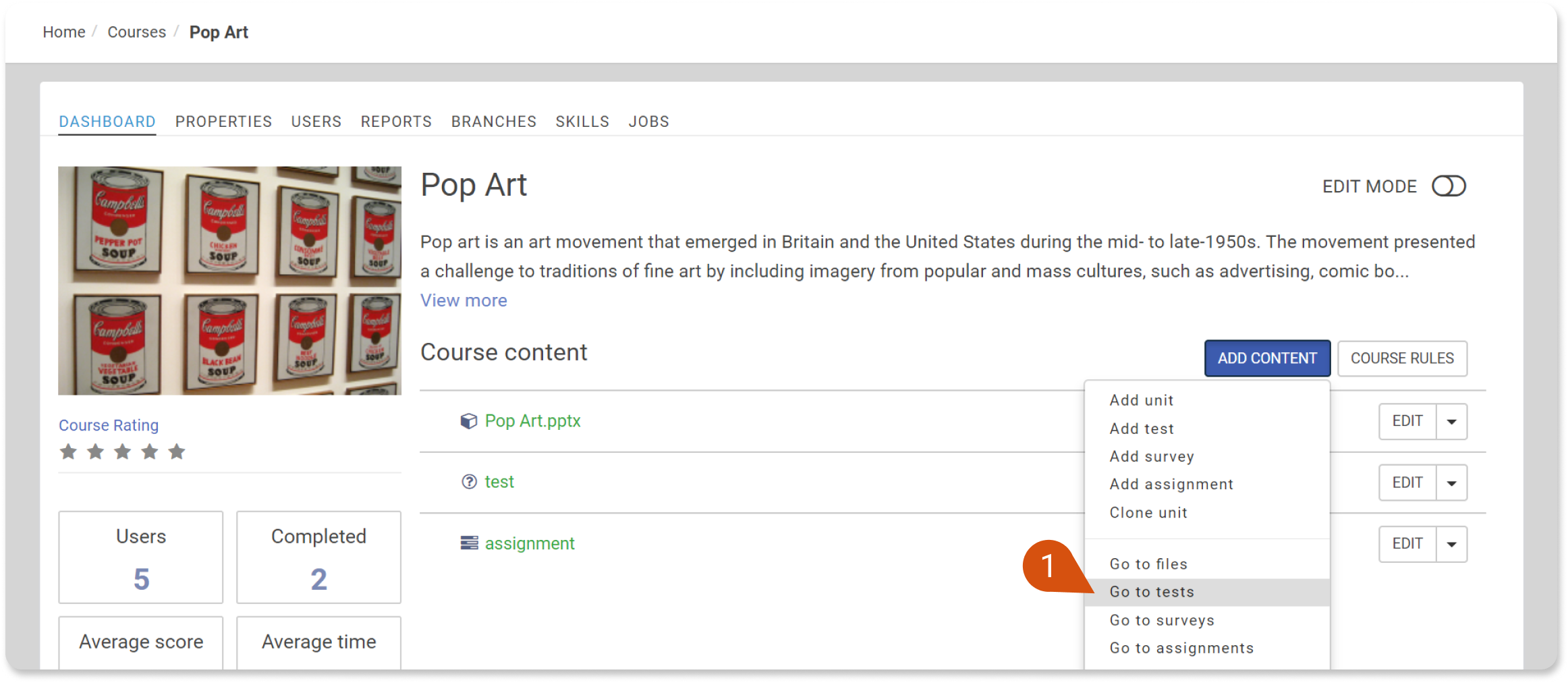The width and height of the screenshot is (1568, 683).
Task: Rate the course with the third star
Action: coord(122,452)
